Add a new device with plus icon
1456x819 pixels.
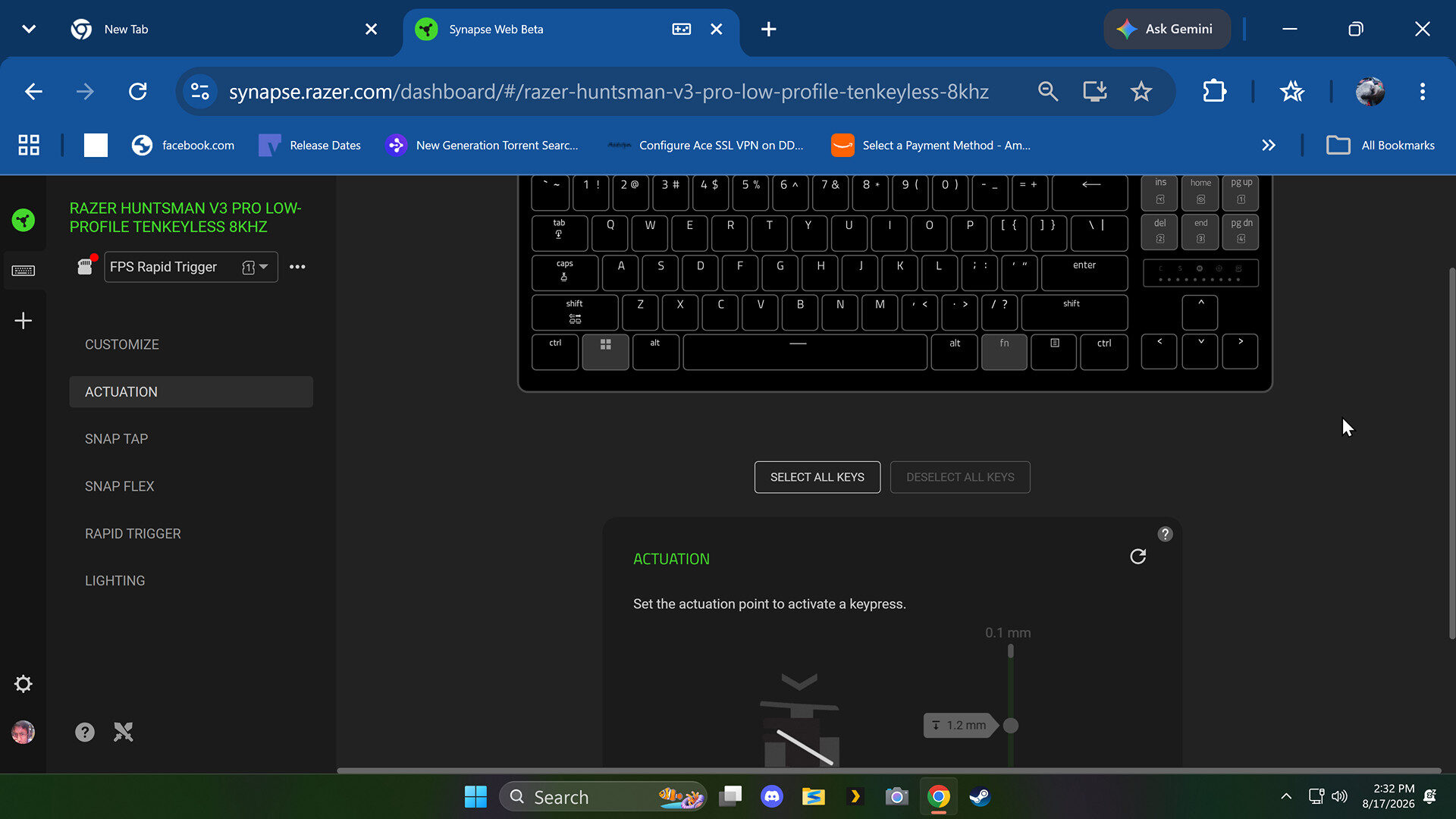coord(24,321)
